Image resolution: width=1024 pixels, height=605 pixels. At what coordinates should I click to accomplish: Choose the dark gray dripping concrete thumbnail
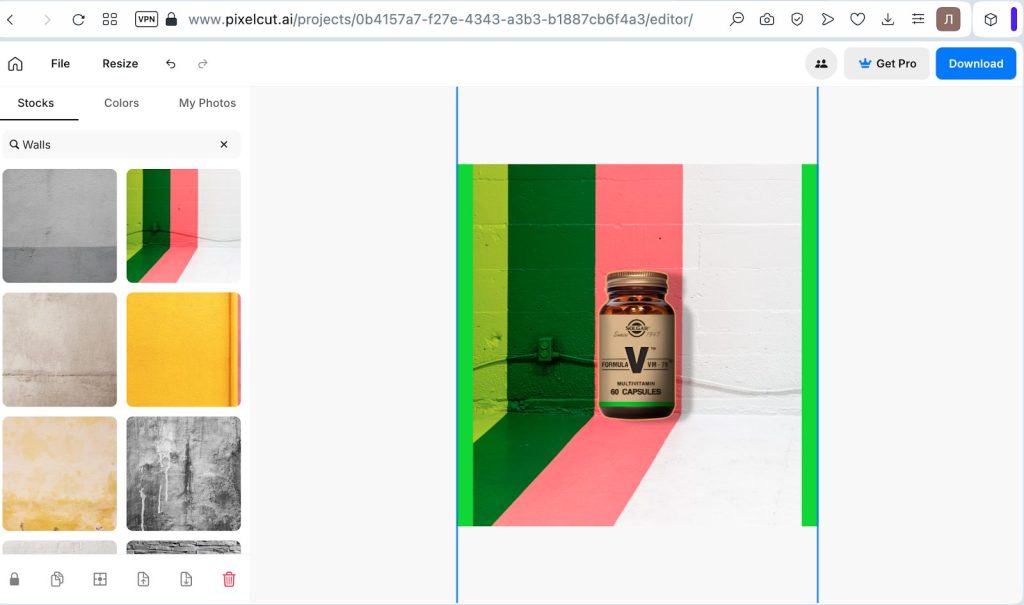[184, 474]
